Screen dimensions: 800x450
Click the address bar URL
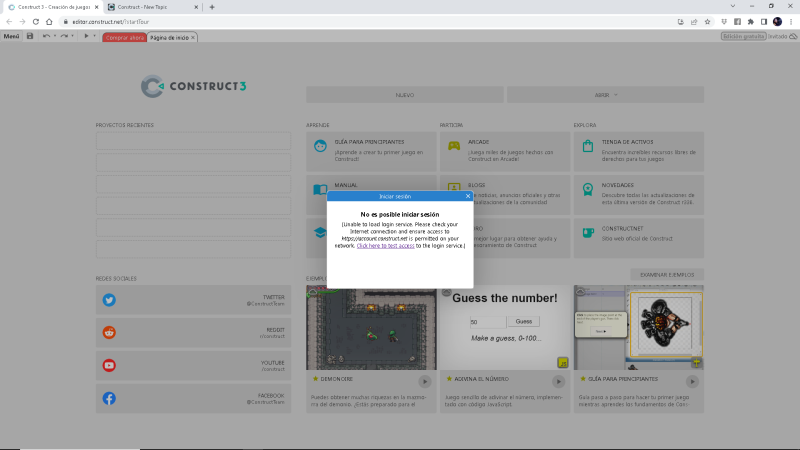click(x=110, y=22)
